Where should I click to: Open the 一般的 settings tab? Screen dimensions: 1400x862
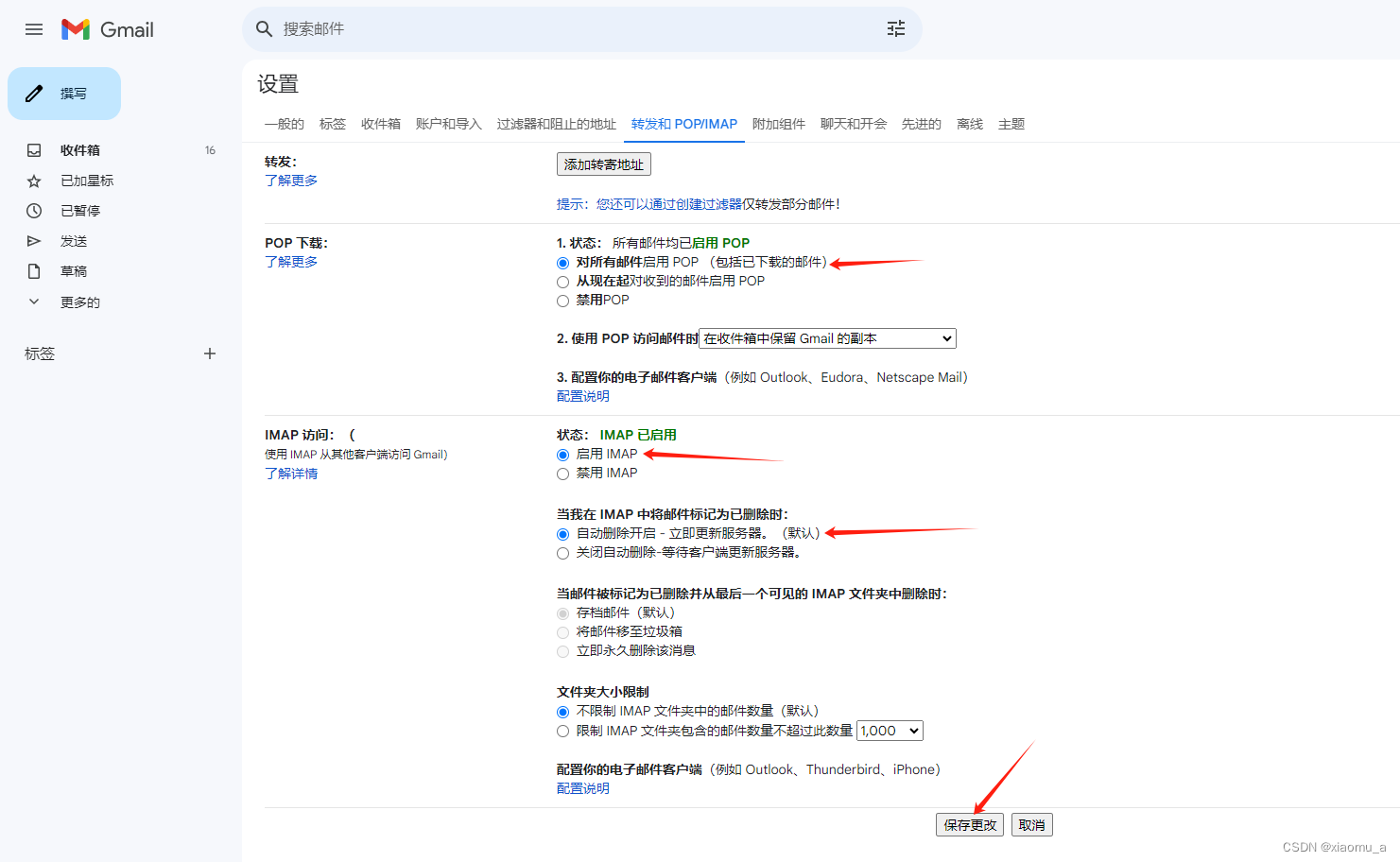(x=285, y=124)
